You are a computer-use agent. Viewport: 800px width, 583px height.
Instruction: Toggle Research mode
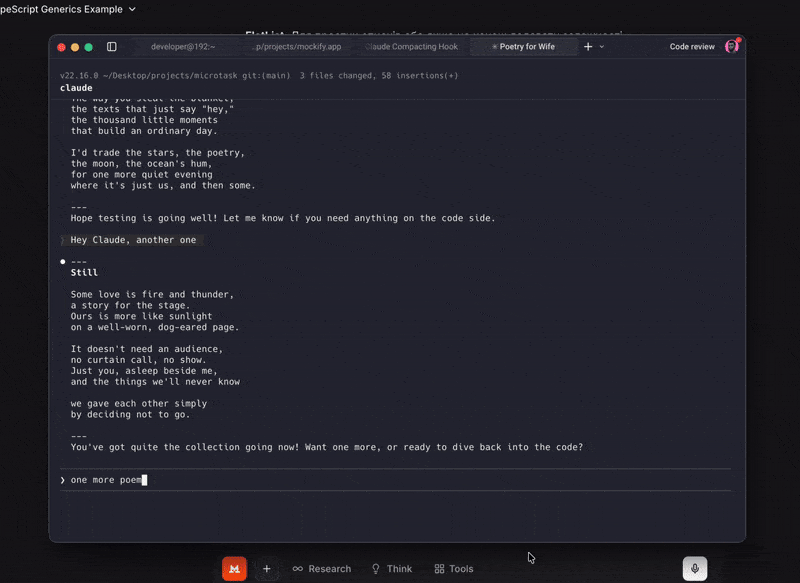(x=321, y=569)
